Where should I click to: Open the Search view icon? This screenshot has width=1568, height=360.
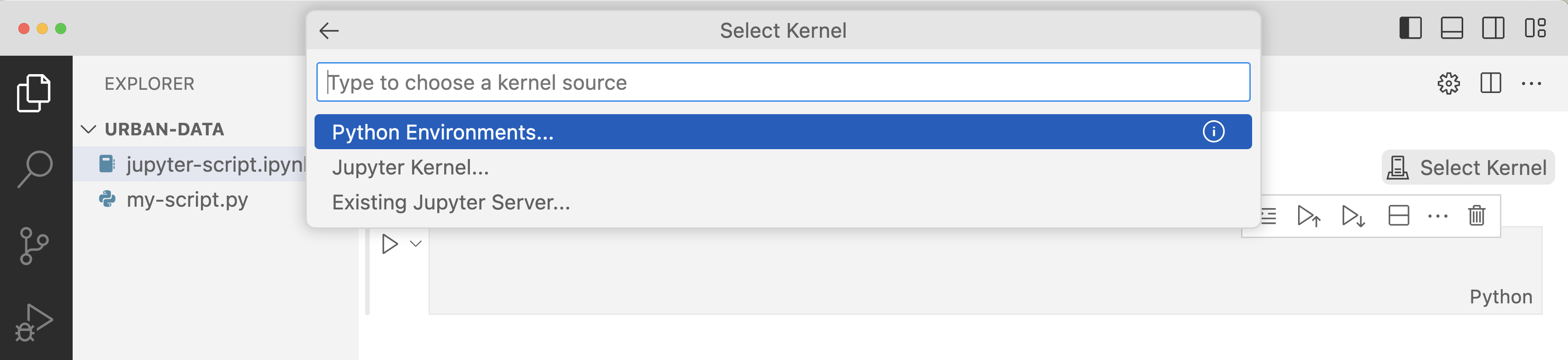(x=34, y=169)
